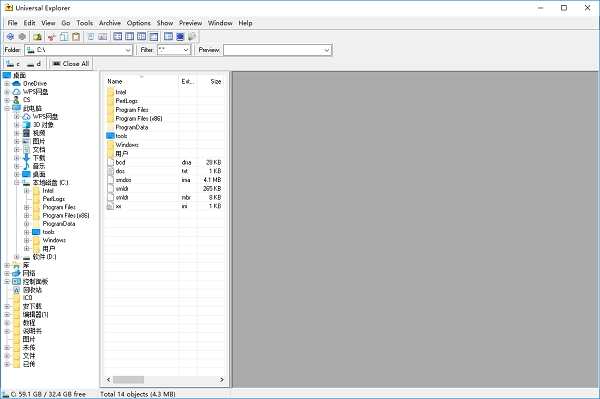This screenshot has height=399, width=600.
Task: Click the Copy icon in toolbar
Action: [x=64, y=37]
